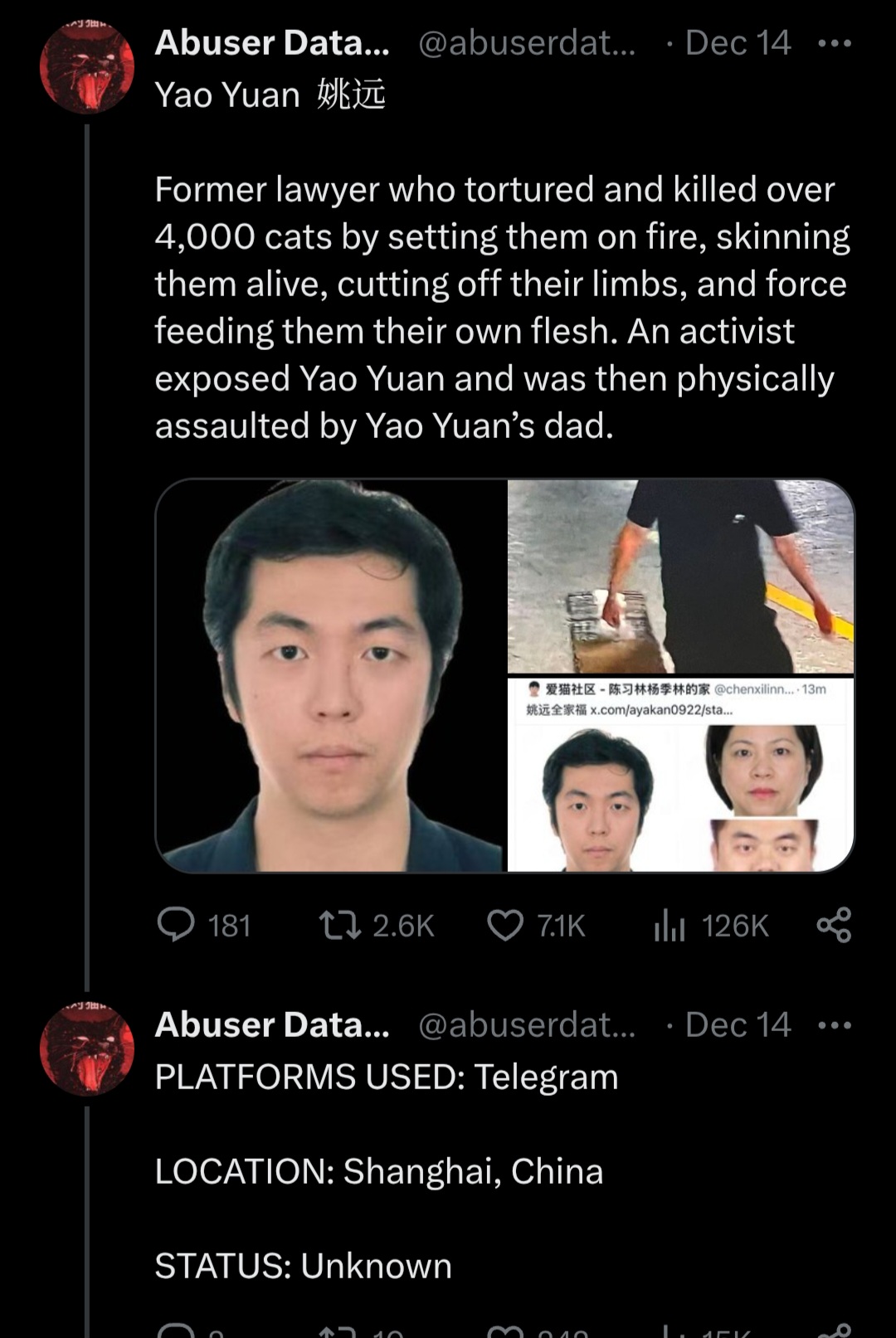Open the Dec 14 timestamp on second tweet
The image size is (896, 1338).
click(x=738, y=1025)
